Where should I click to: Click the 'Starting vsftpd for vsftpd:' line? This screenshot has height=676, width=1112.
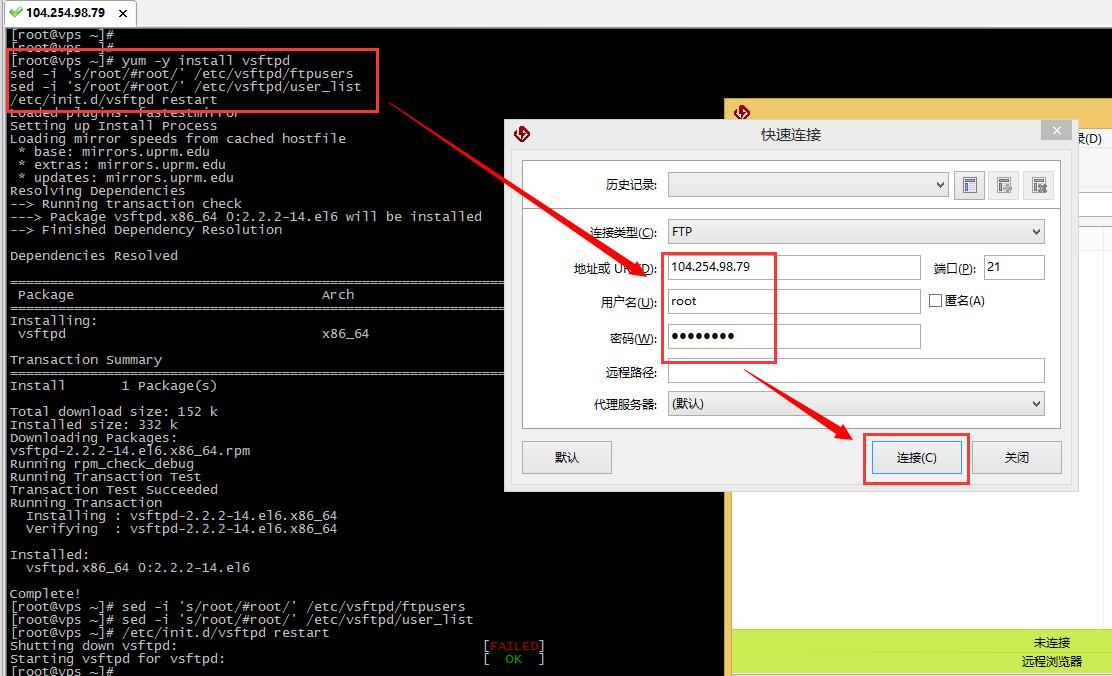[117, 658]
